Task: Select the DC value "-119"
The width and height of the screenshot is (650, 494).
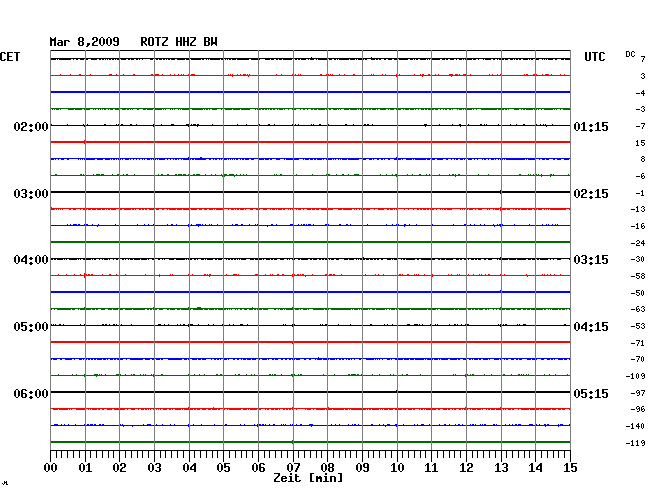Action: (635, 443)
